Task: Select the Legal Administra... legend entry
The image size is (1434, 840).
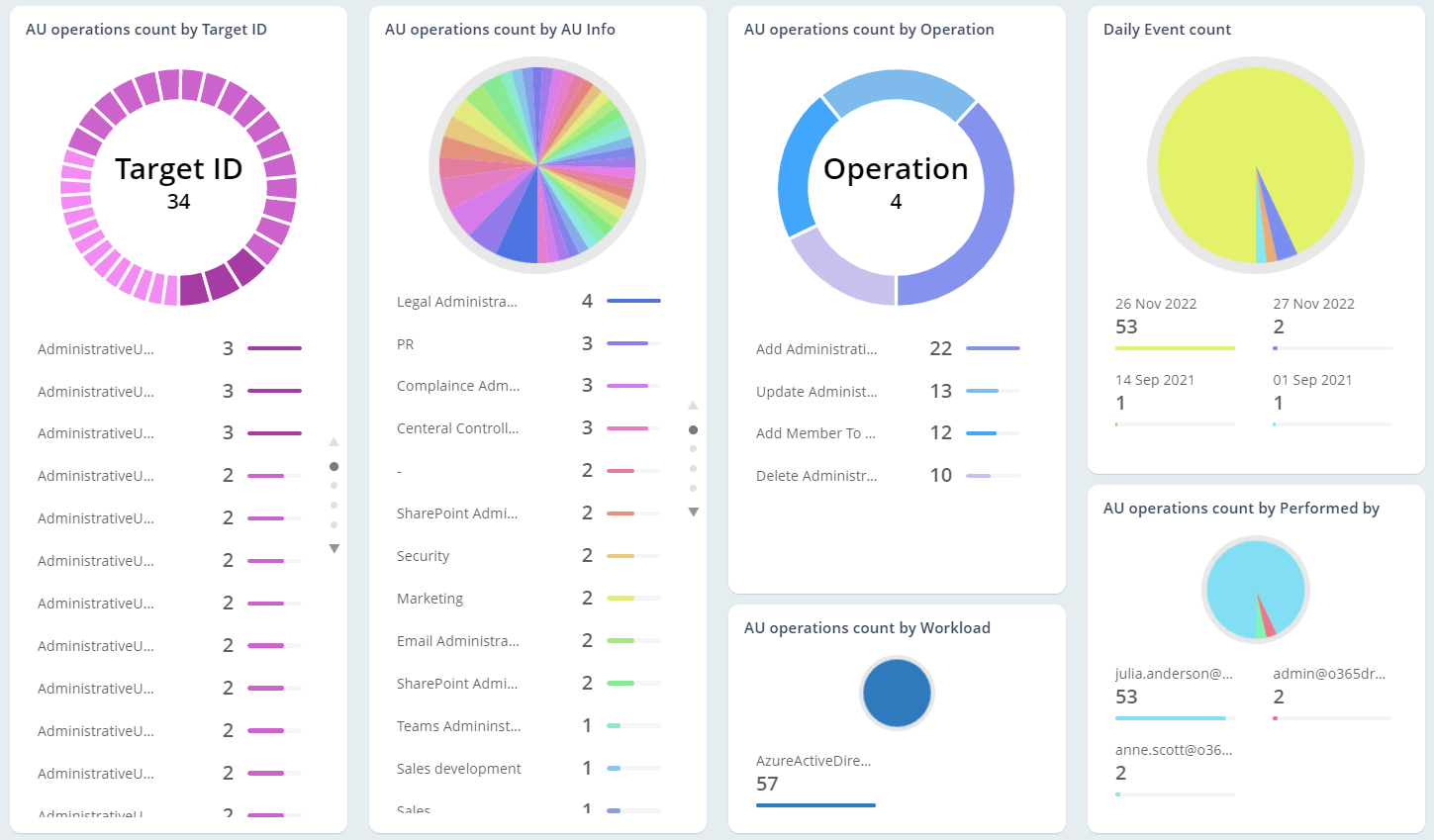Action: pyautogui.click(x=457, y=302)
